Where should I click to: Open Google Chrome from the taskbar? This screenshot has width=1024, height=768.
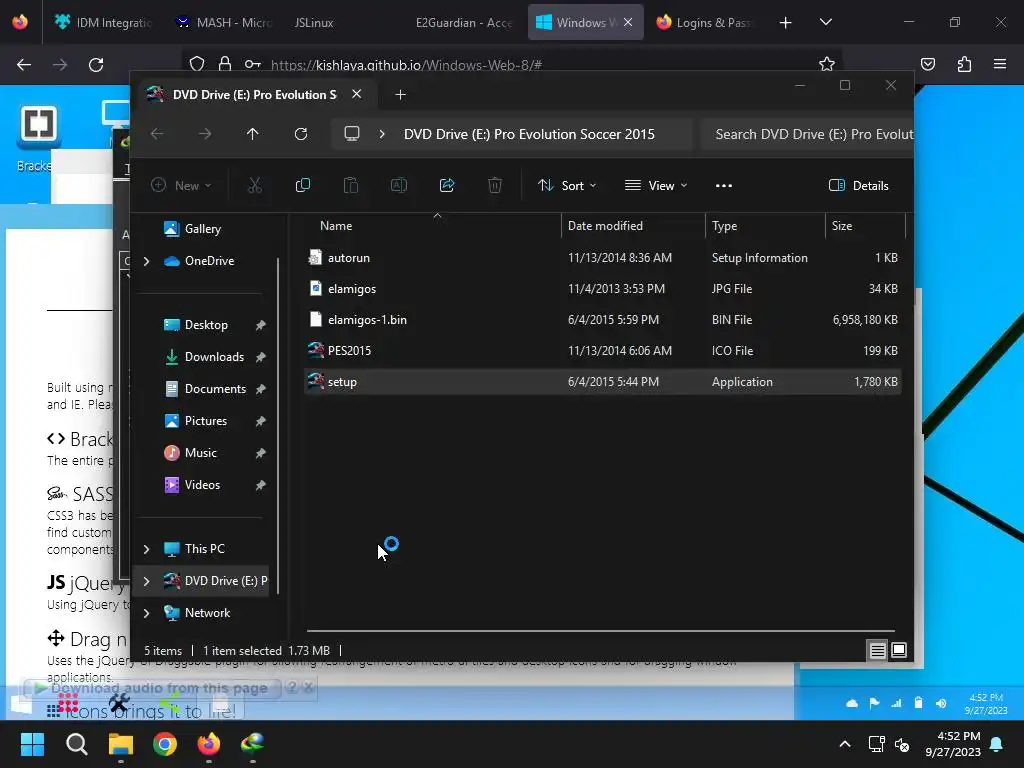(165, 744)
